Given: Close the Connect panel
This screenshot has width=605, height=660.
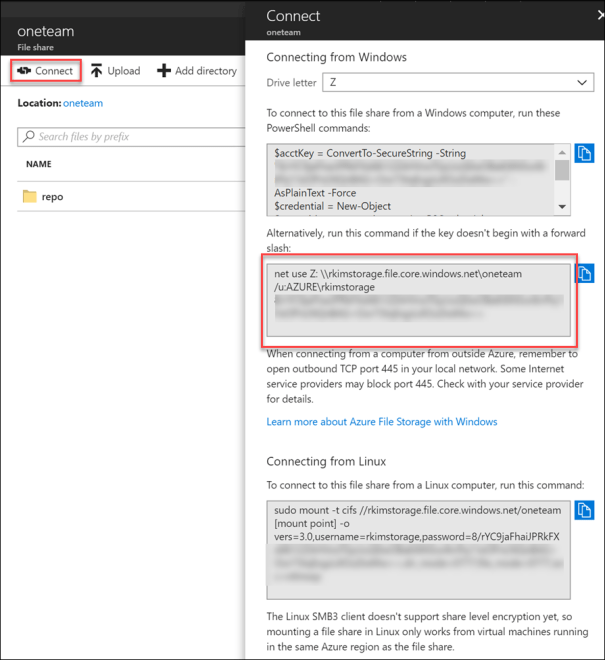Looking at the screenshot, I should coord(601,16).
